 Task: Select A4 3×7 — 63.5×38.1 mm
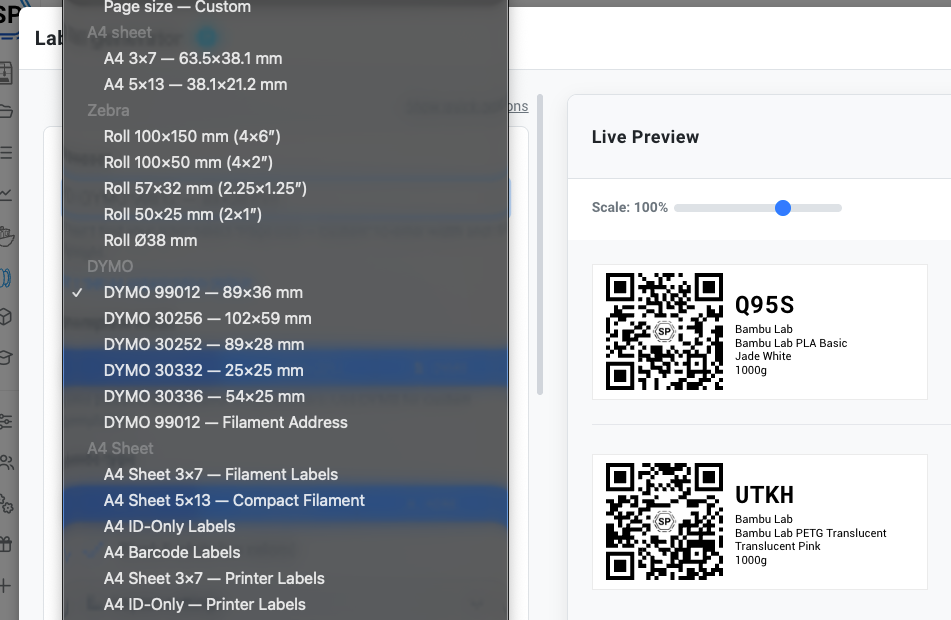(x=285, y=58)
